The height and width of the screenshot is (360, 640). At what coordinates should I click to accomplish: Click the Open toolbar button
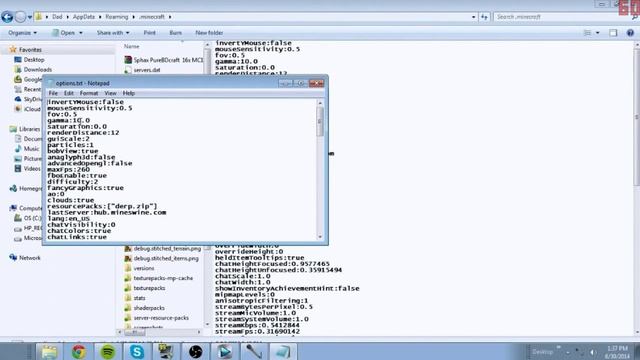64,33
